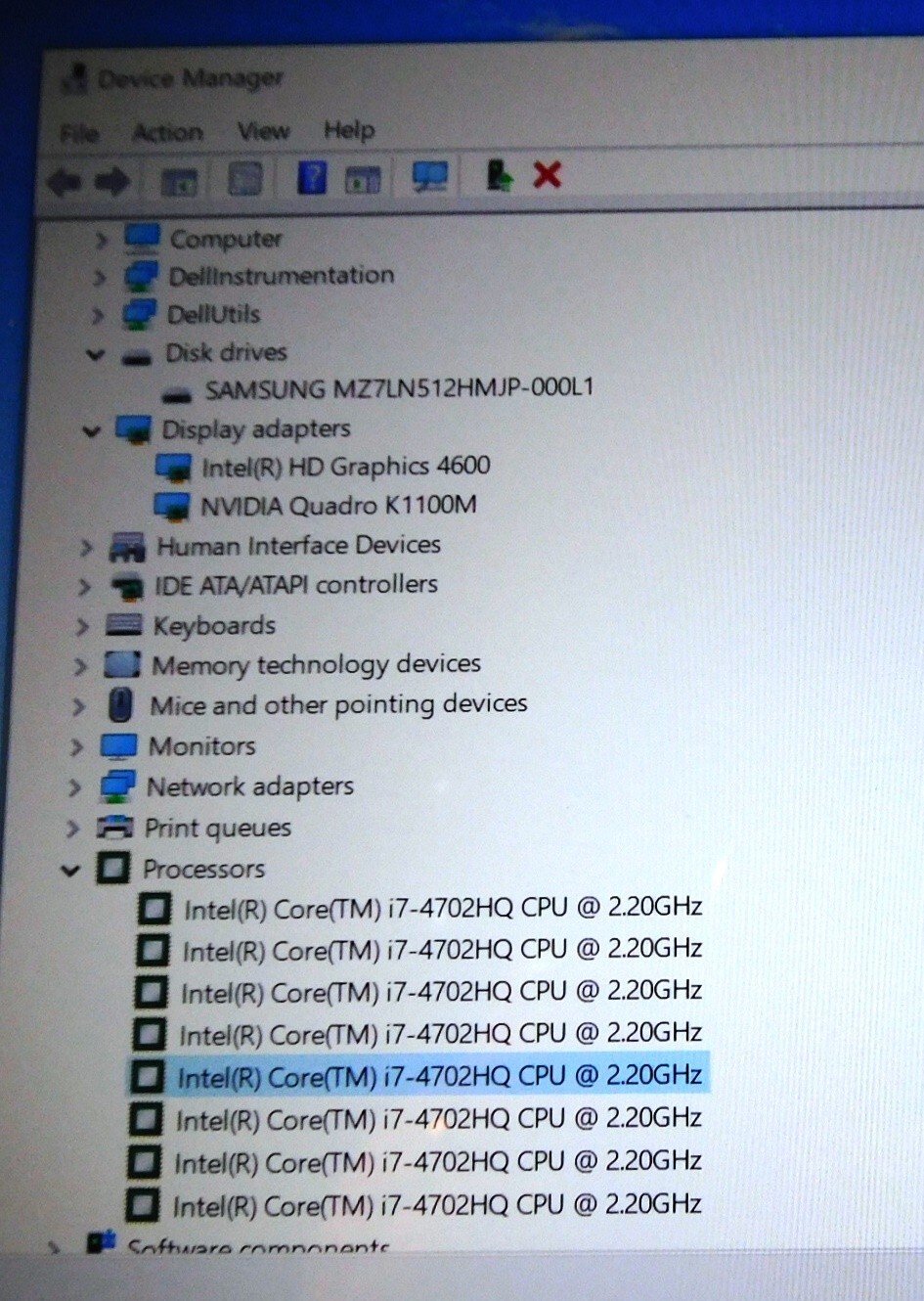Click the Intel HD Graphics 4600 icon

[x=173, y=468]
